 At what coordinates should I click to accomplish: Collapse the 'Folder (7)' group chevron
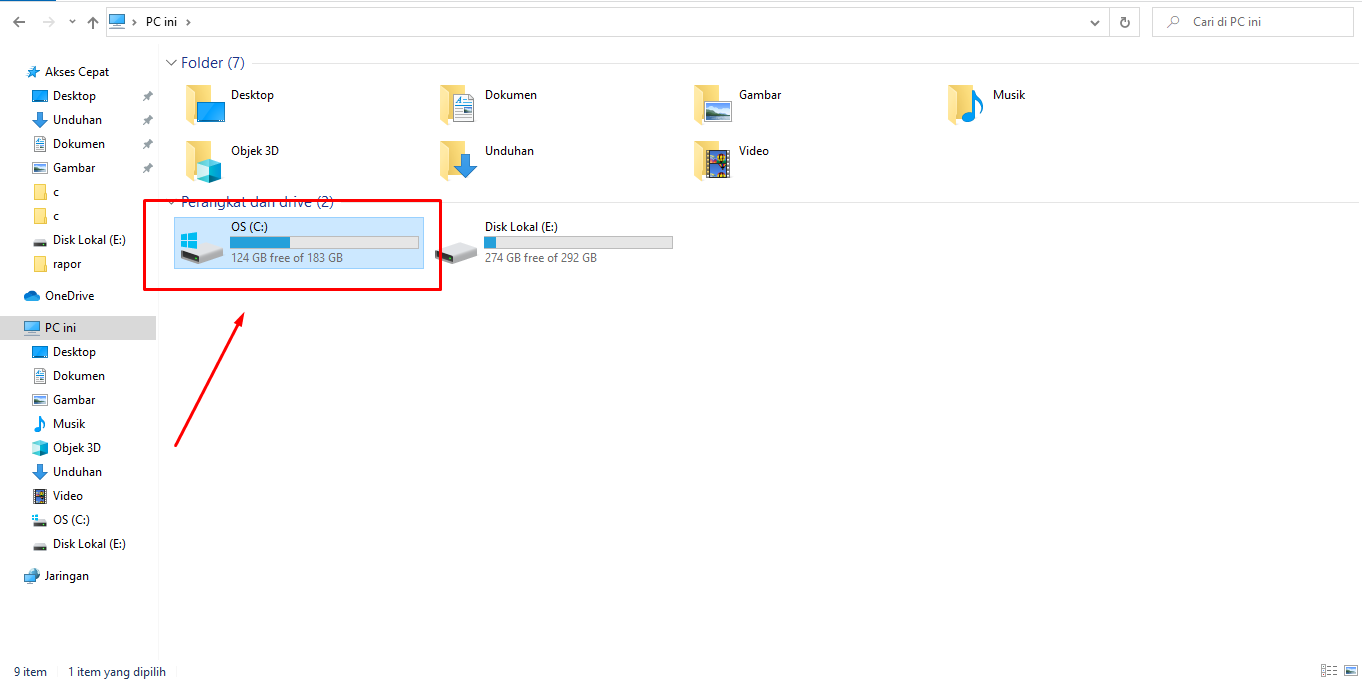(171, 63)
